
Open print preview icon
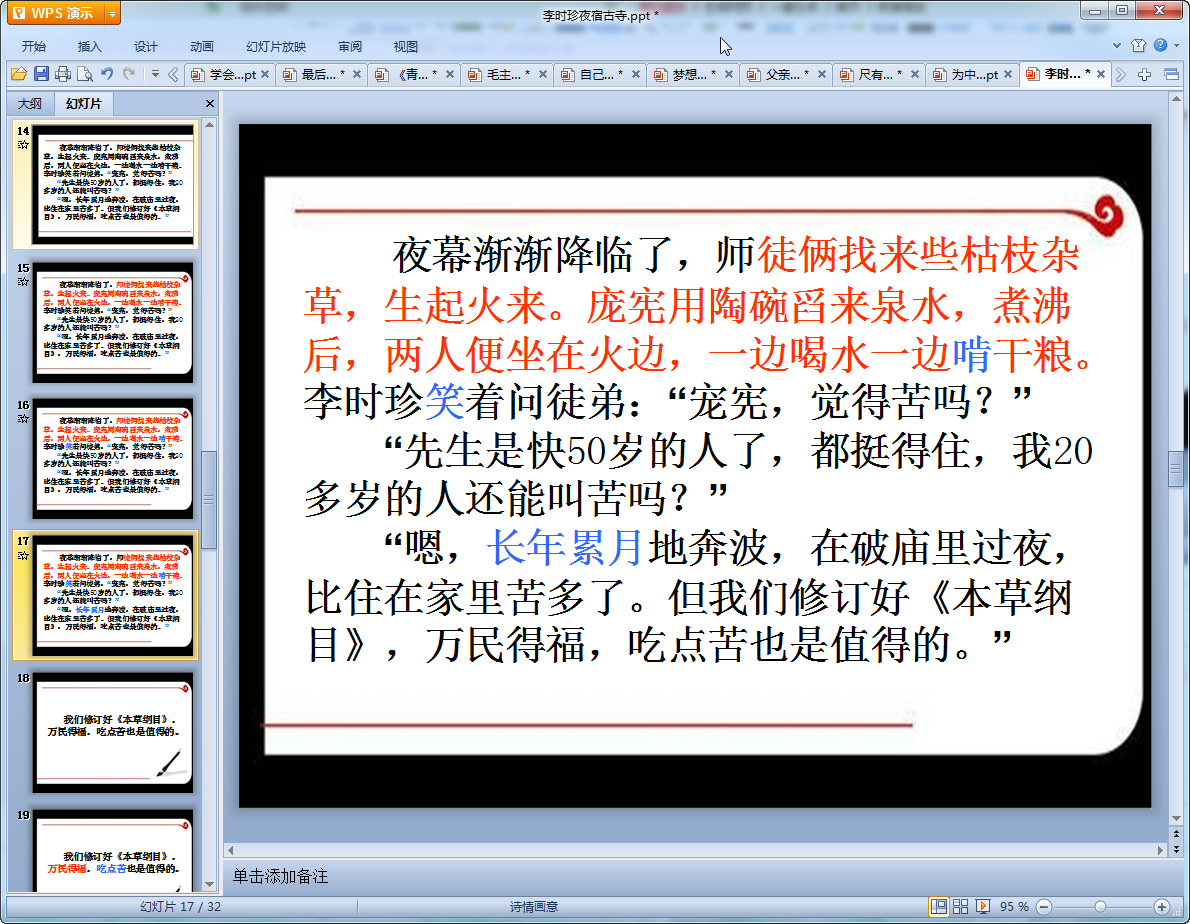[x=85, y=74]
